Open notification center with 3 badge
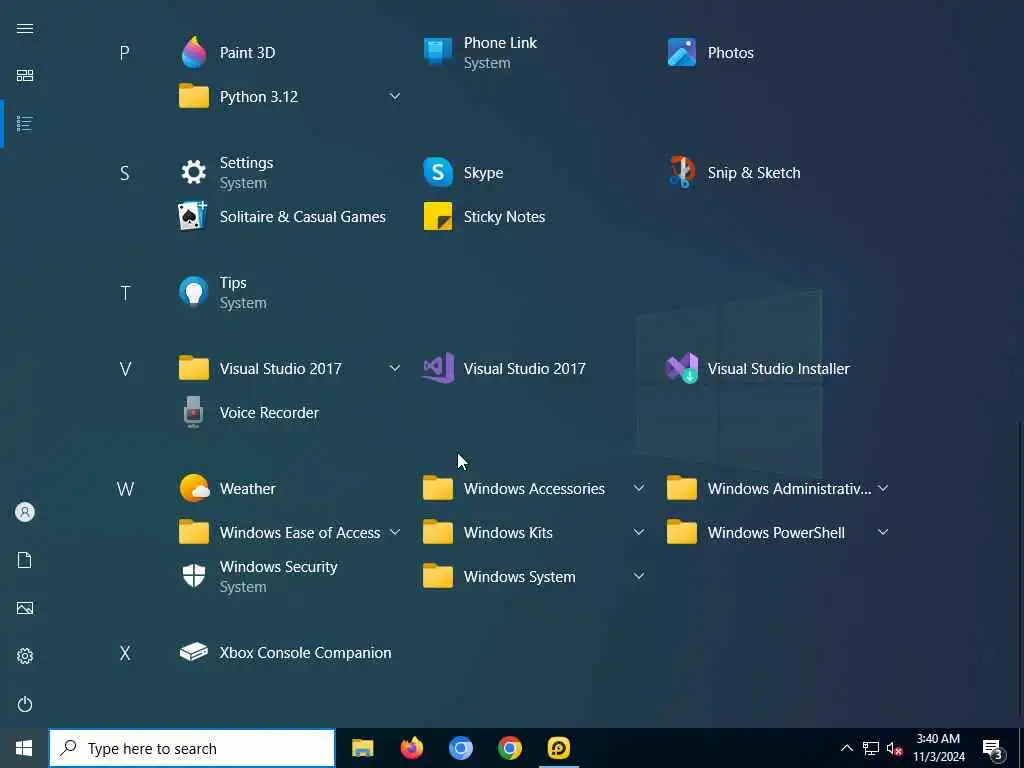1024x768 pixels. click(x=992, y=748)
